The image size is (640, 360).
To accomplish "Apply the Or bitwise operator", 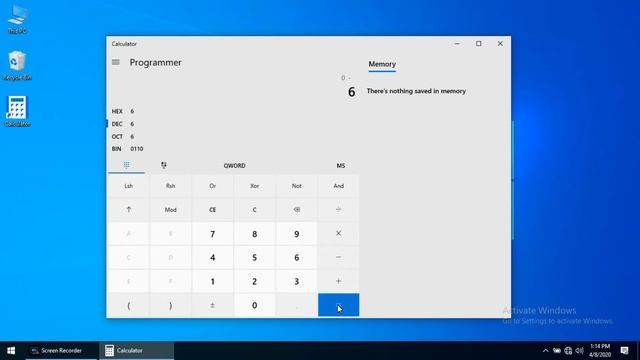I will tap(213, 186).
